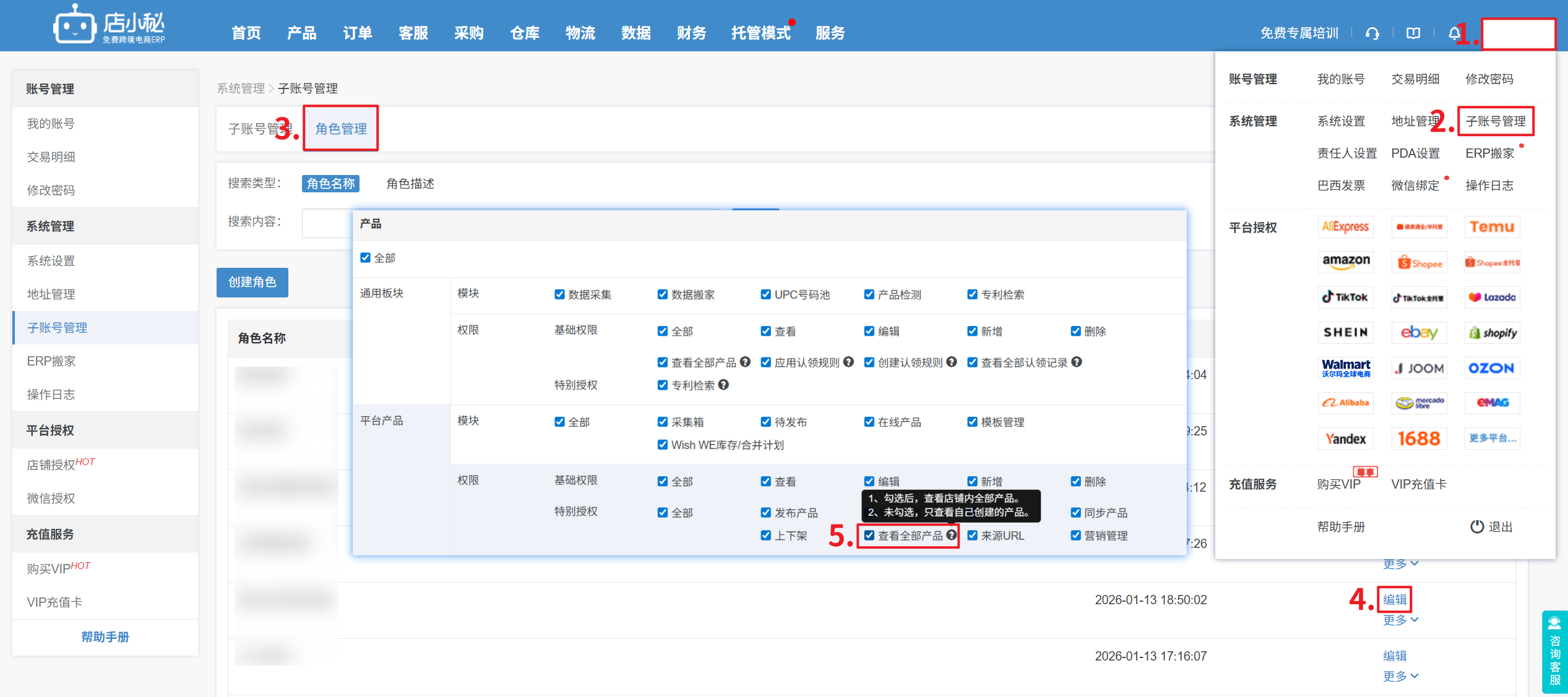Toggle the 营销管理 permission checkbox
The height and width of the screenshot is (697, 1568).
click(1076, 536)
